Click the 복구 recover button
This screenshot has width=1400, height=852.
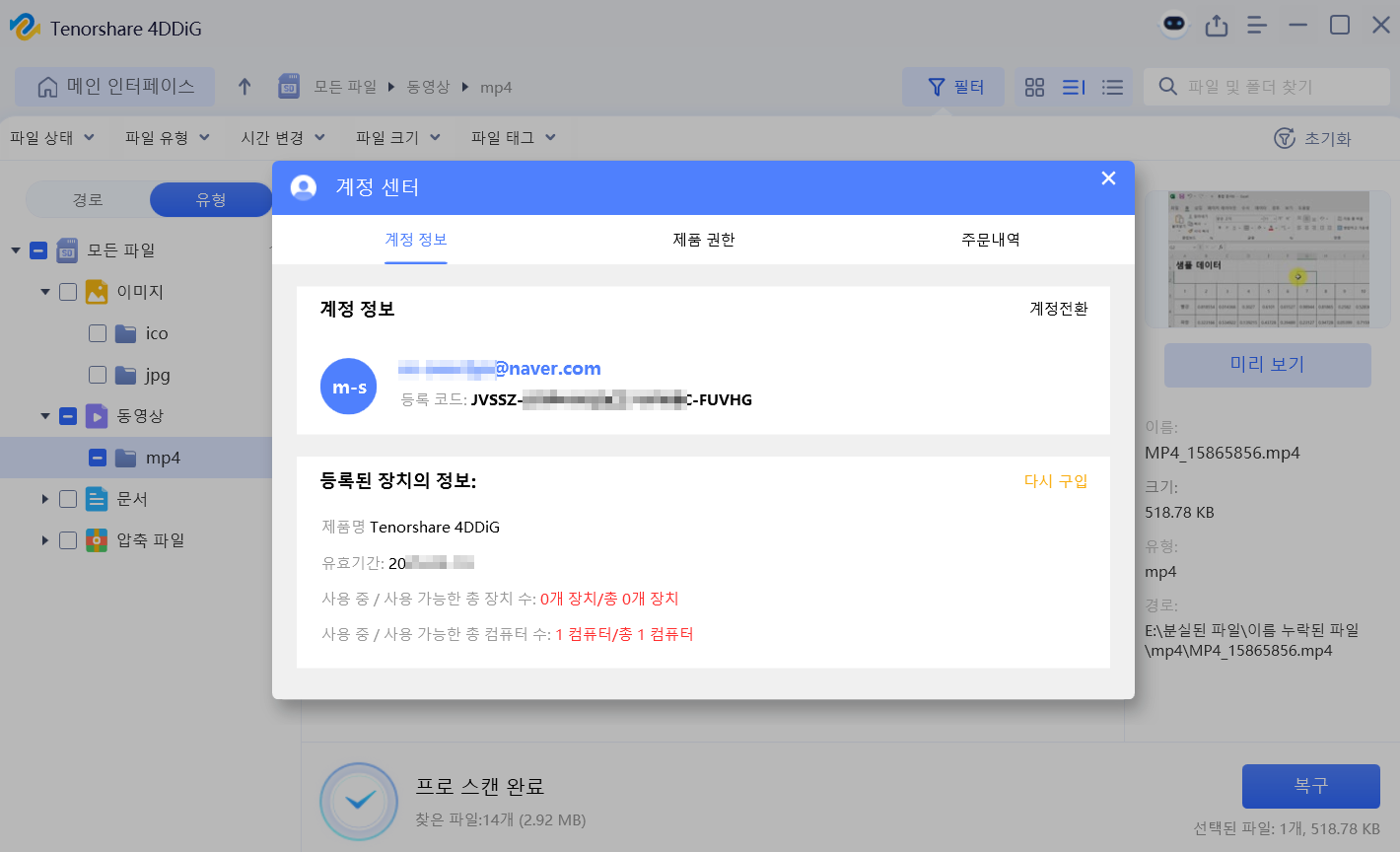pos(1311,786)
